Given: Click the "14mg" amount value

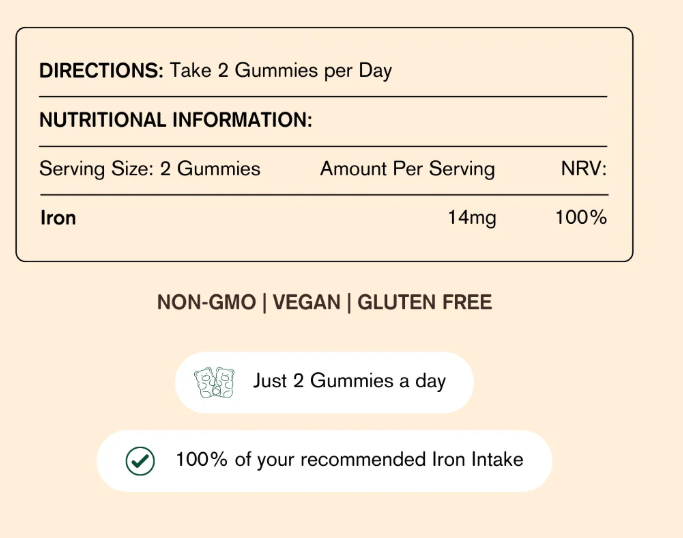Looking at the screenshot, I should pyautogui.click(x=472, y=217).
